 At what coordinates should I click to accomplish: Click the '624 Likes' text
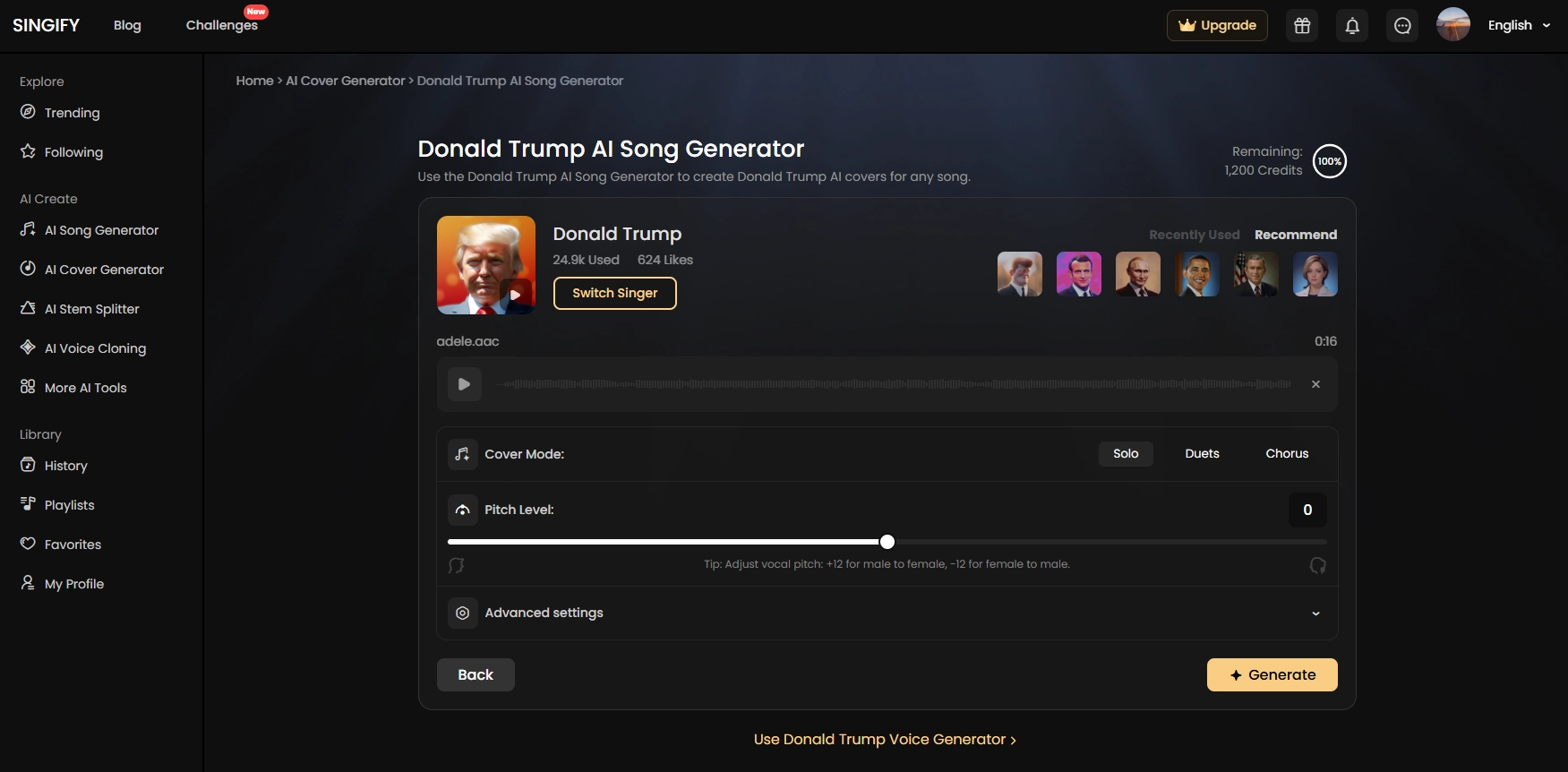pyautogui.click(x=665, y=260)
